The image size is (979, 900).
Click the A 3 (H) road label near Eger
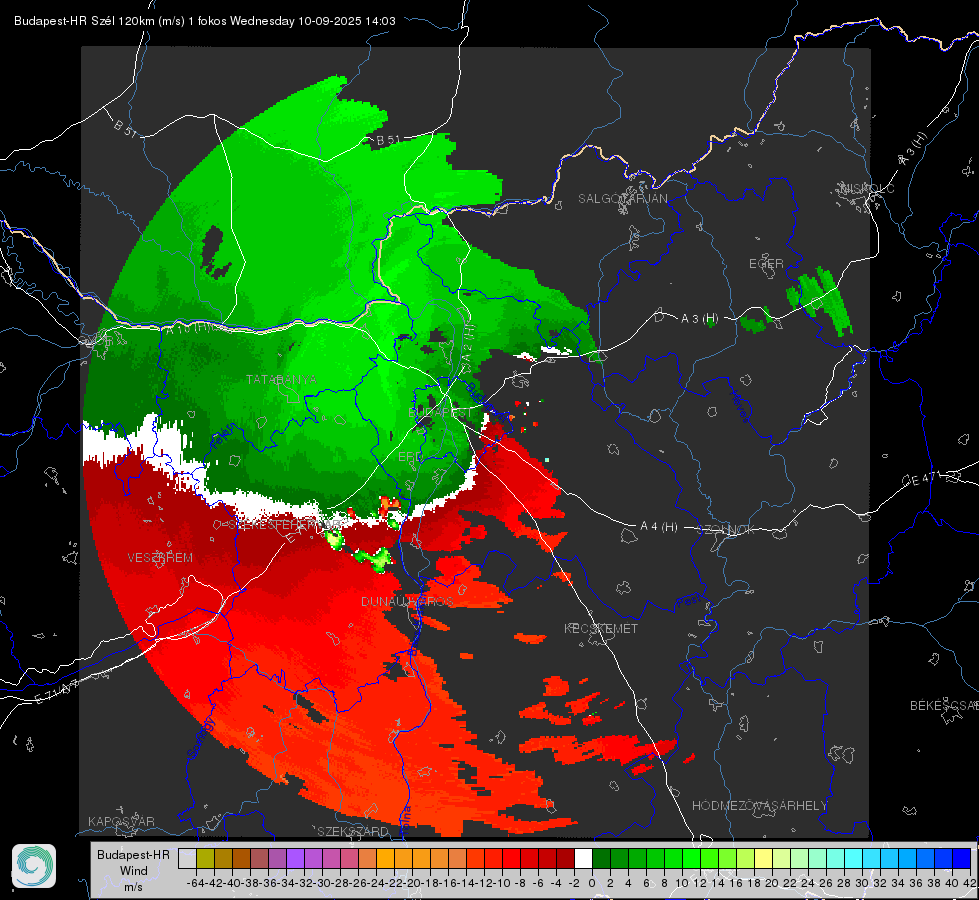pos(699,319)
